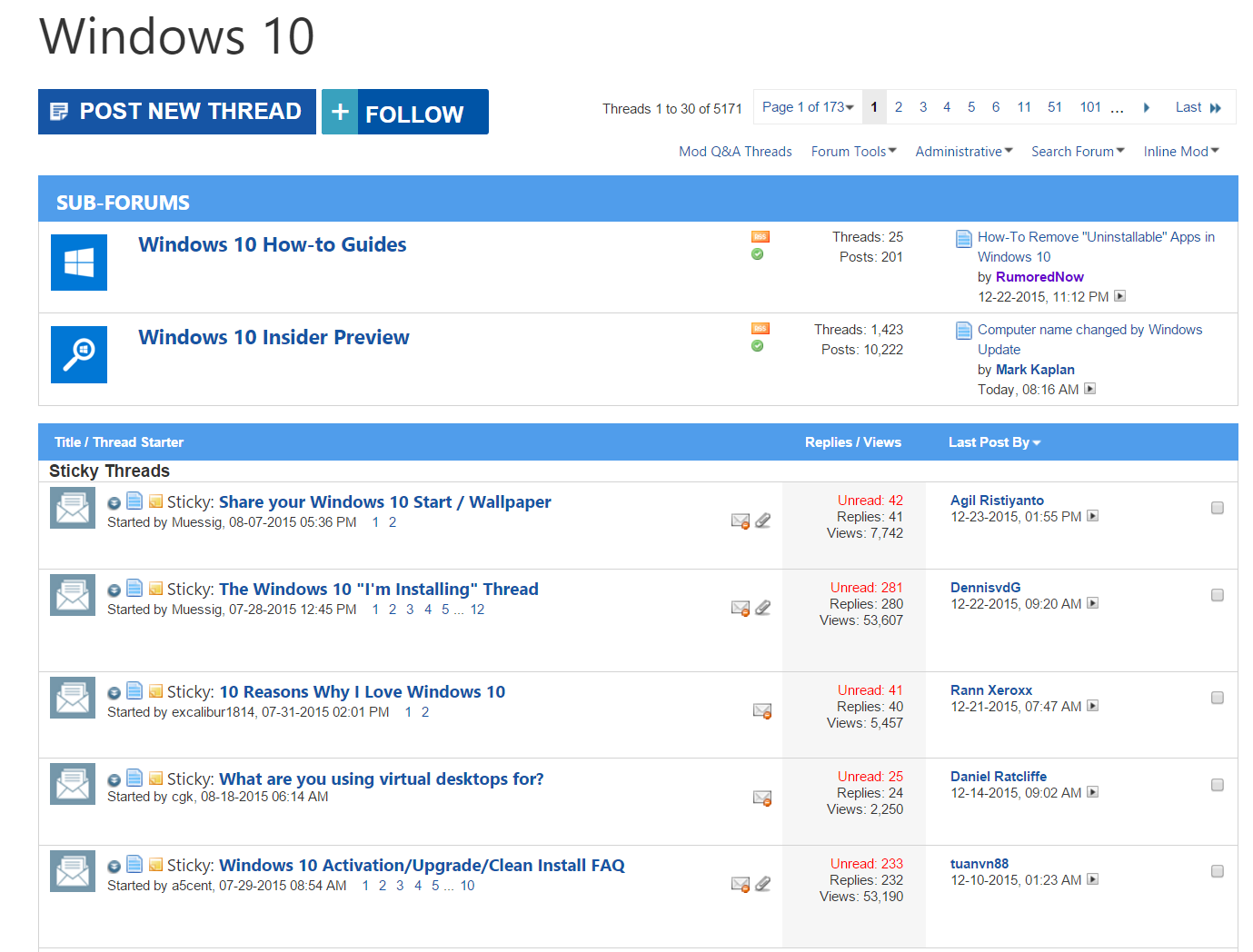Click "Threads 1 to 30 of 5171" text
The height and width of the screenshot is (952, 1253).
(672, 109)
